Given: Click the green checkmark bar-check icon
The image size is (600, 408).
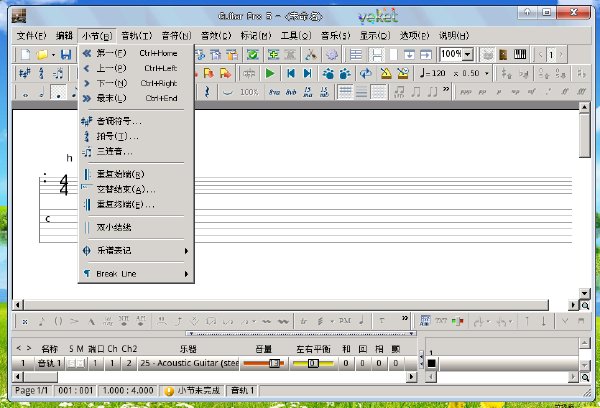Looking at the screenshot, I should point(253,55).
